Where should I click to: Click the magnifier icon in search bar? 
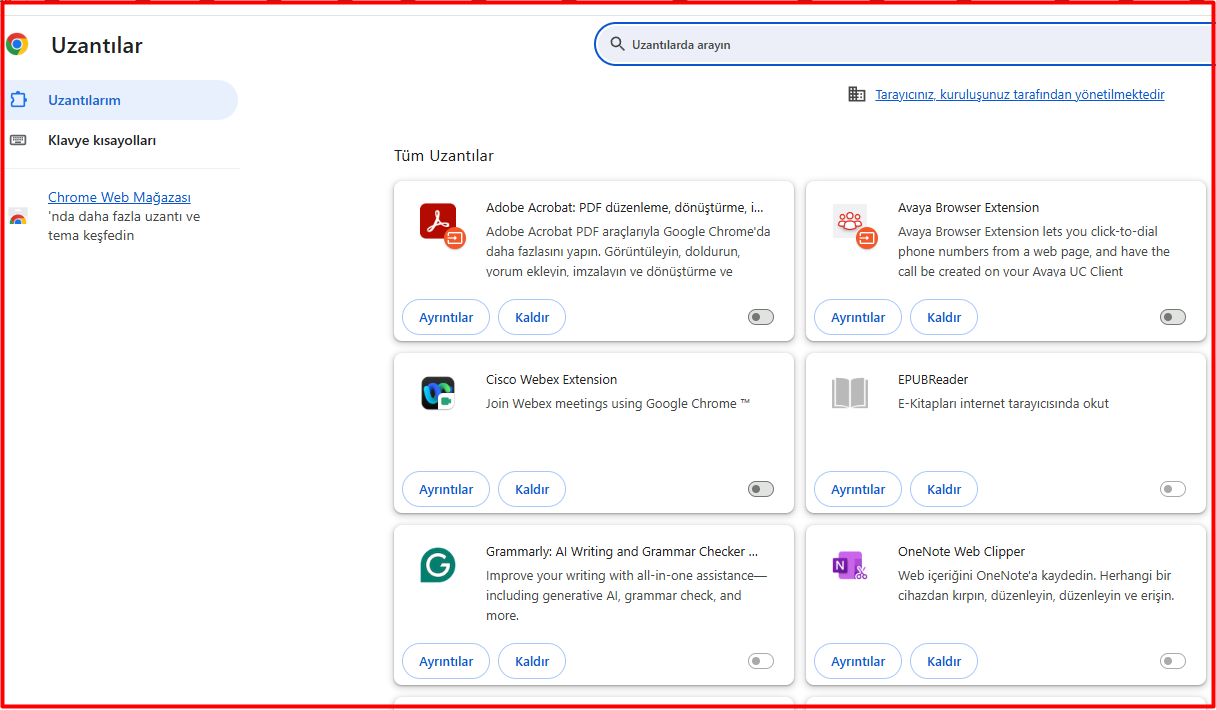tap(617, 44)
